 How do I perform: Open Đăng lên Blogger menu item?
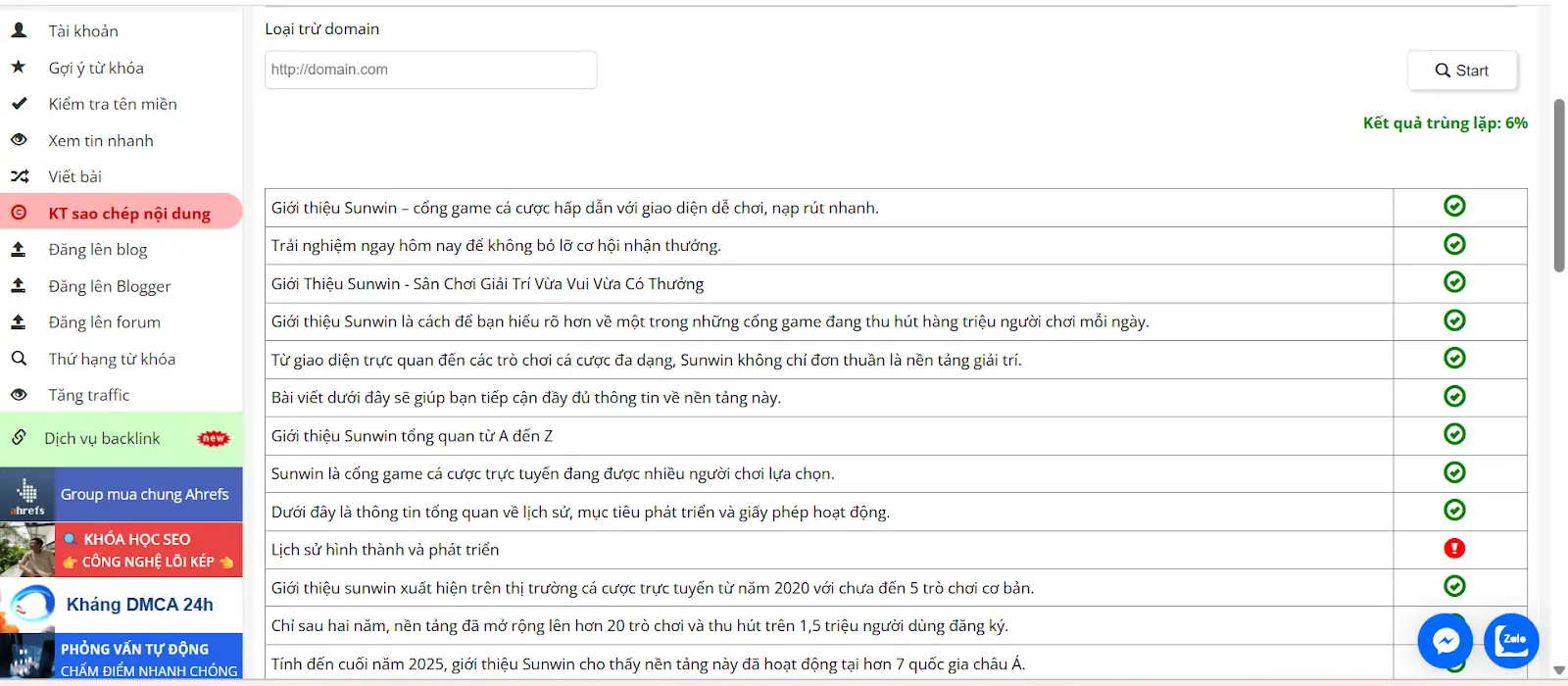point(110,286)
